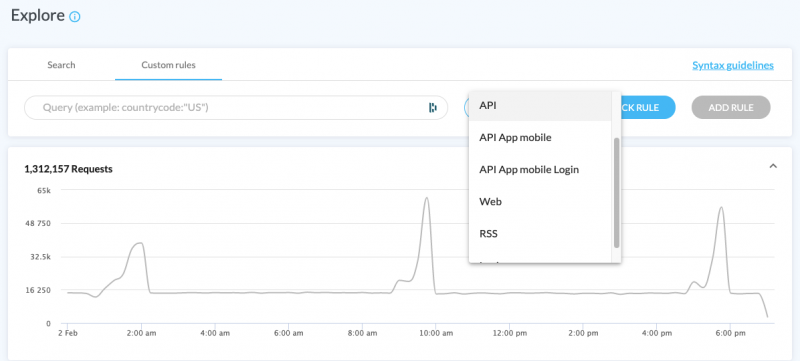Choose RSS from the dropdown list
This screenshot has width=800, height=361.
(540, 234)
